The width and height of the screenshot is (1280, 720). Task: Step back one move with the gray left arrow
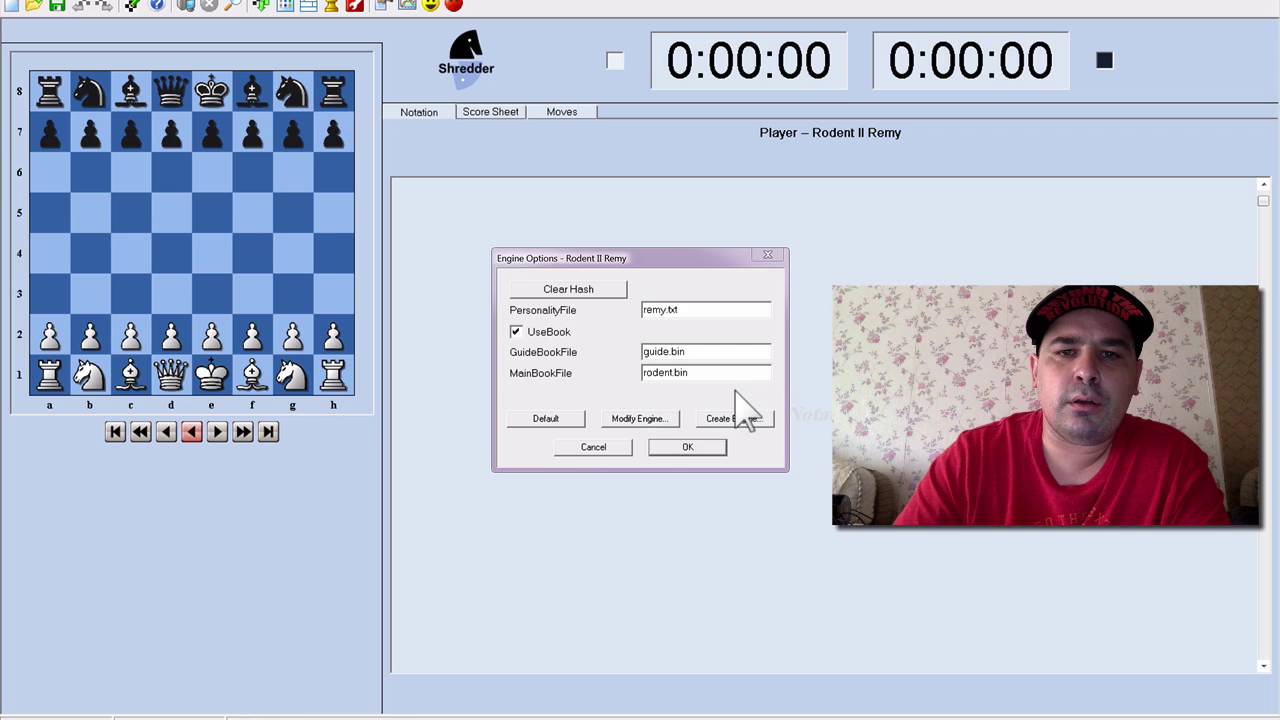166,432
